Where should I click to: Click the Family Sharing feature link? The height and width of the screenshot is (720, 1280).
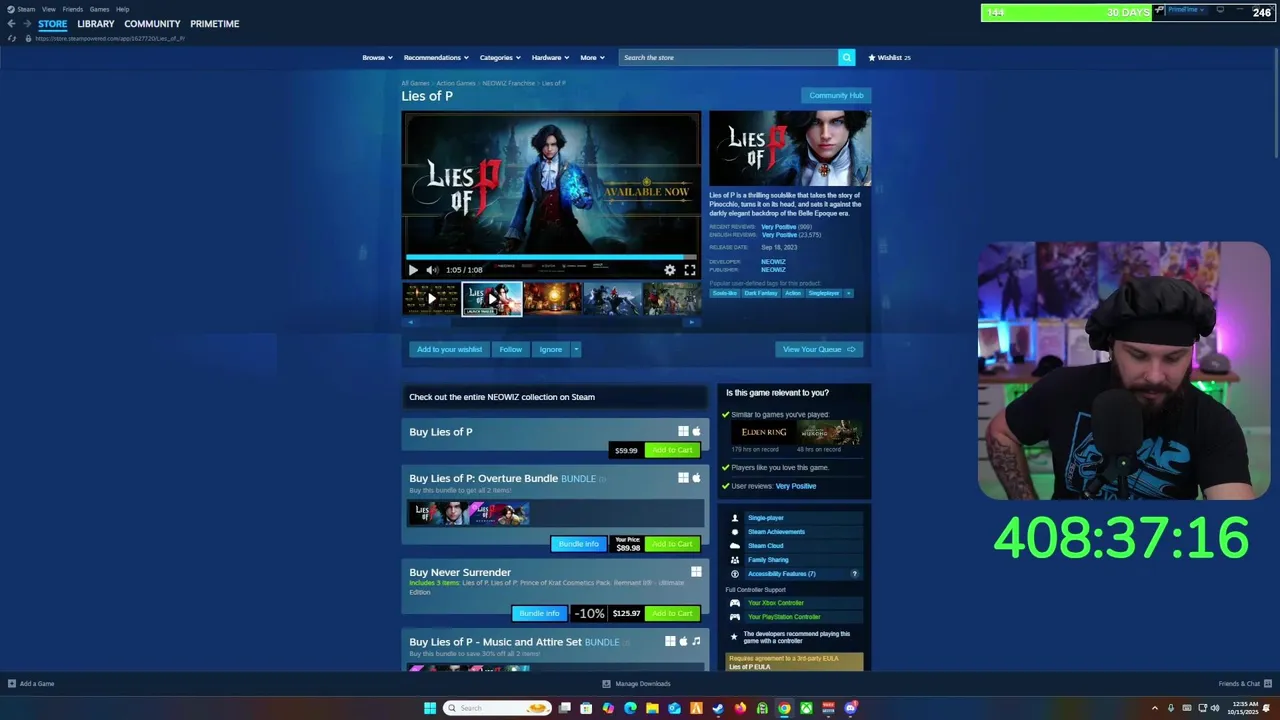click(x=768, y=560)
